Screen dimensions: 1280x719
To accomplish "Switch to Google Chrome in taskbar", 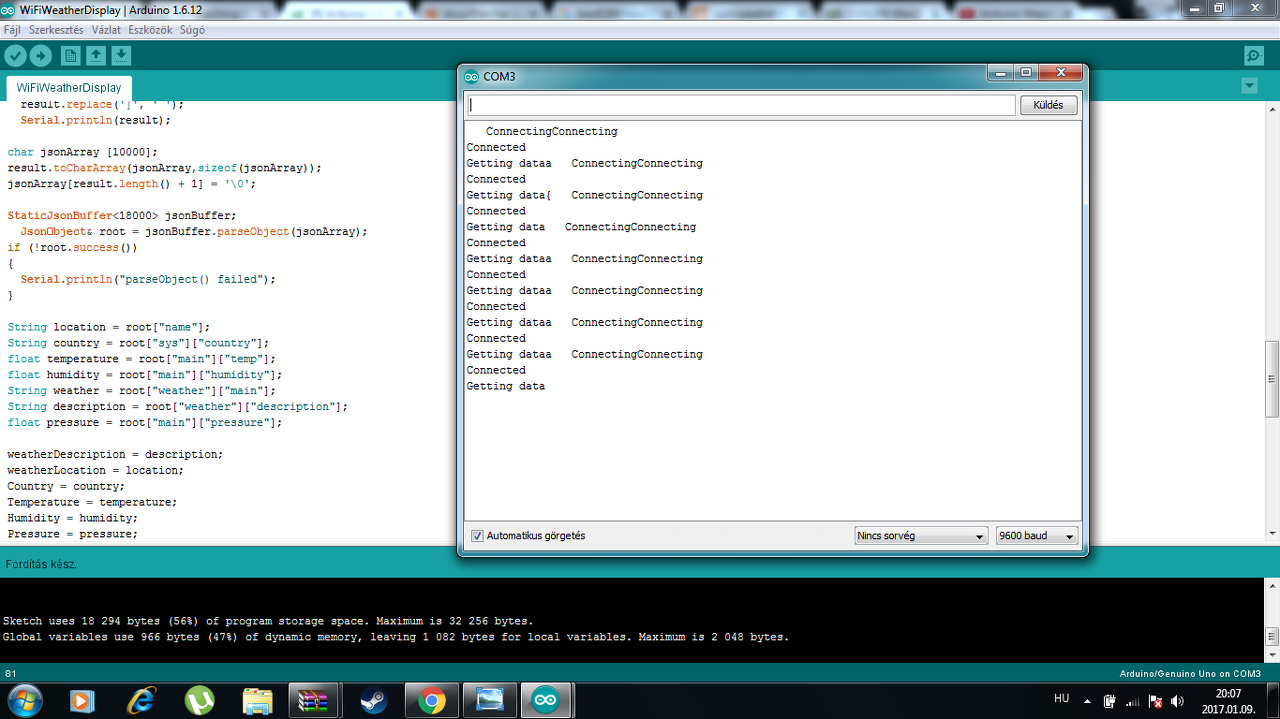I will click(432, 700).
